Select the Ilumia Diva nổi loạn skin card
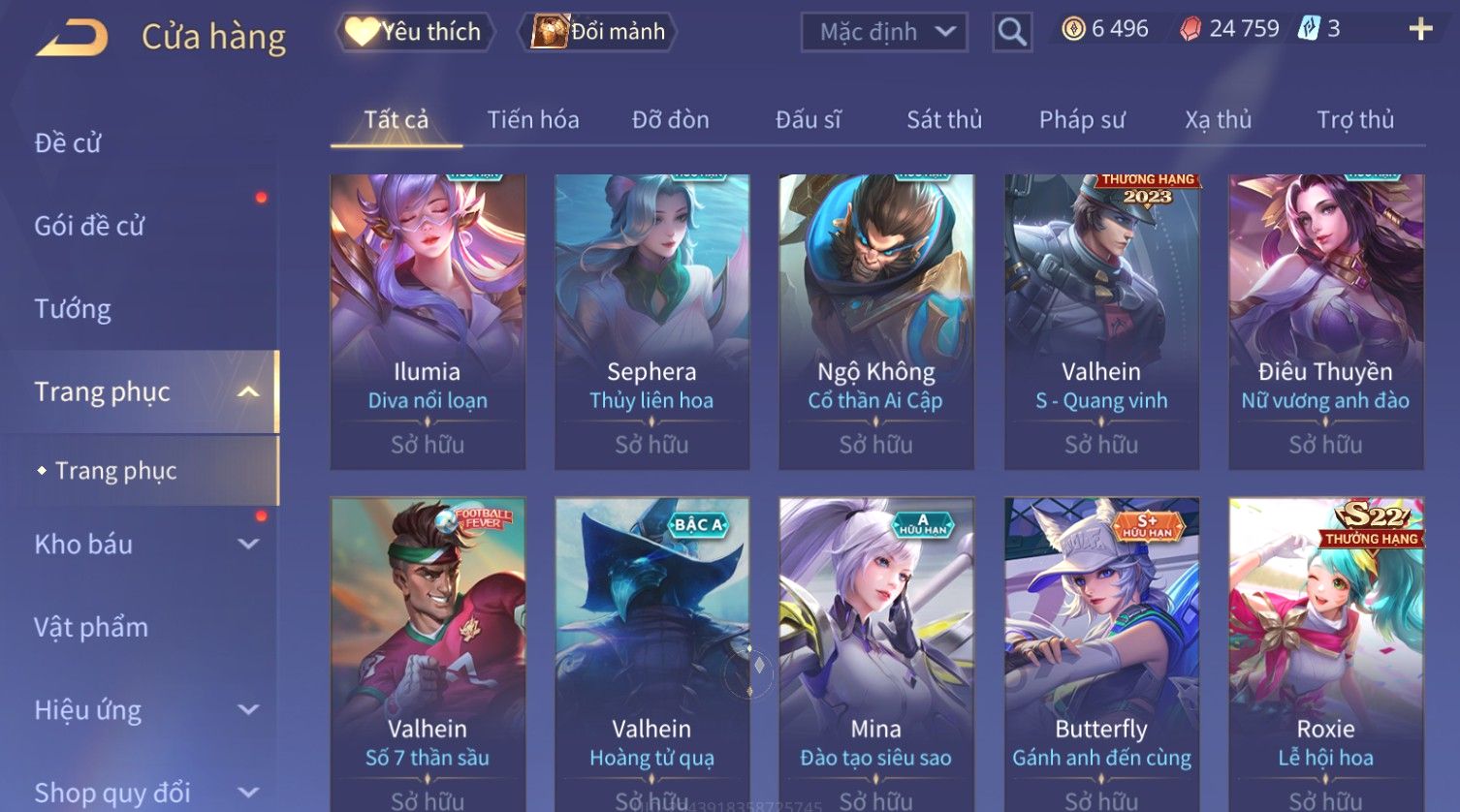1460x812 pixels. tap(428, 322)
